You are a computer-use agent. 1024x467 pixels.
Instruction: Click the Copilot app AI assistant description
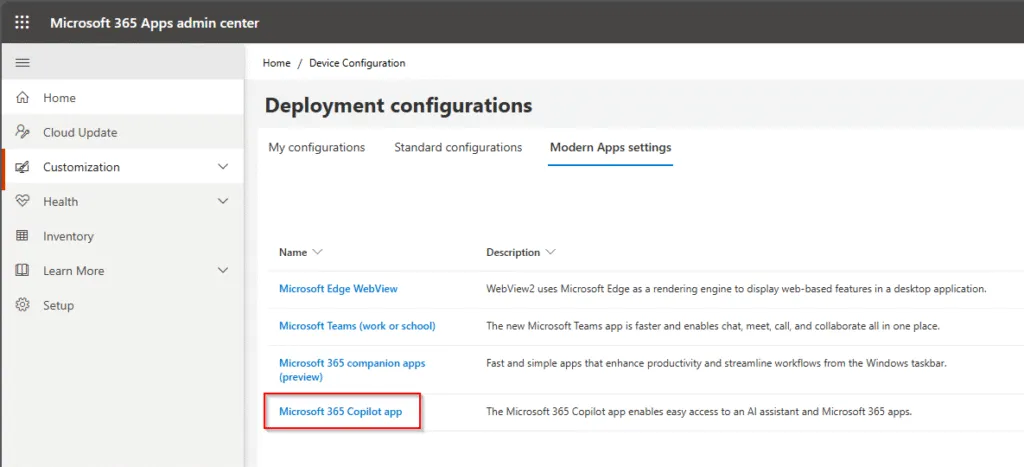pos(699,411)
